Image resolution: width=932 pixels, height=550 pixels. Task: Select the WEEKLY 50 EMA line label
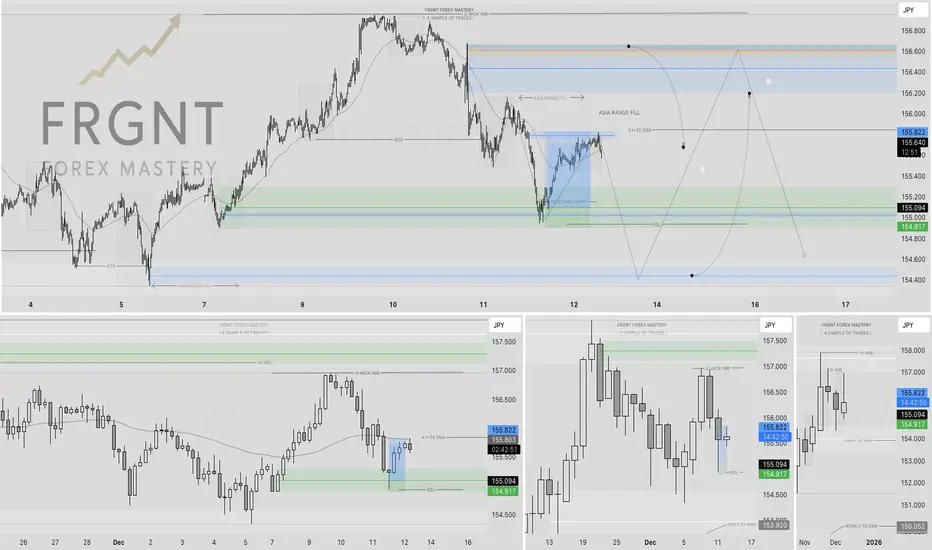861,526
